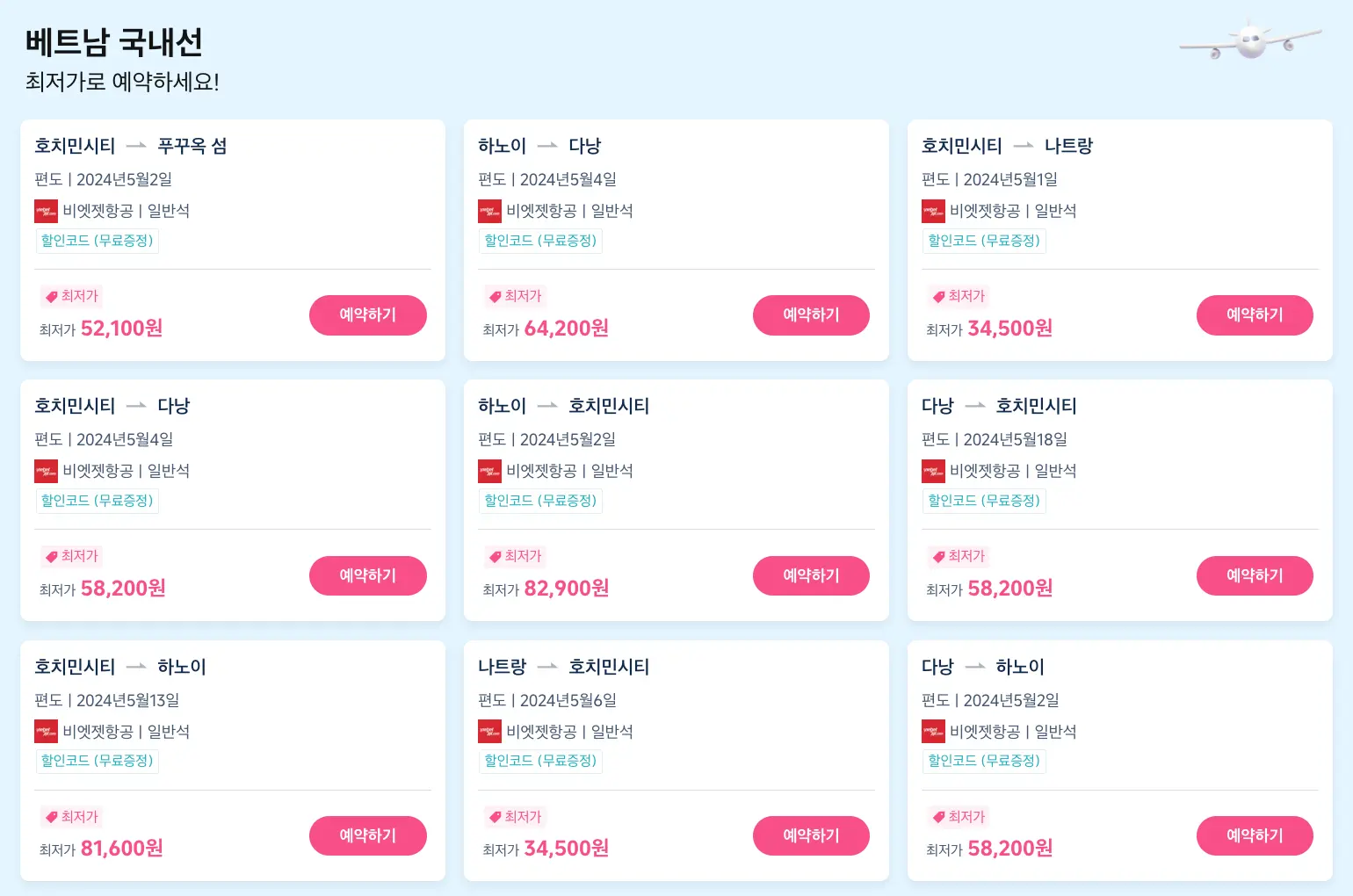
Task: Click the 82,900원 price on 하노이-호치민시티 card
Action: (565, 588)
